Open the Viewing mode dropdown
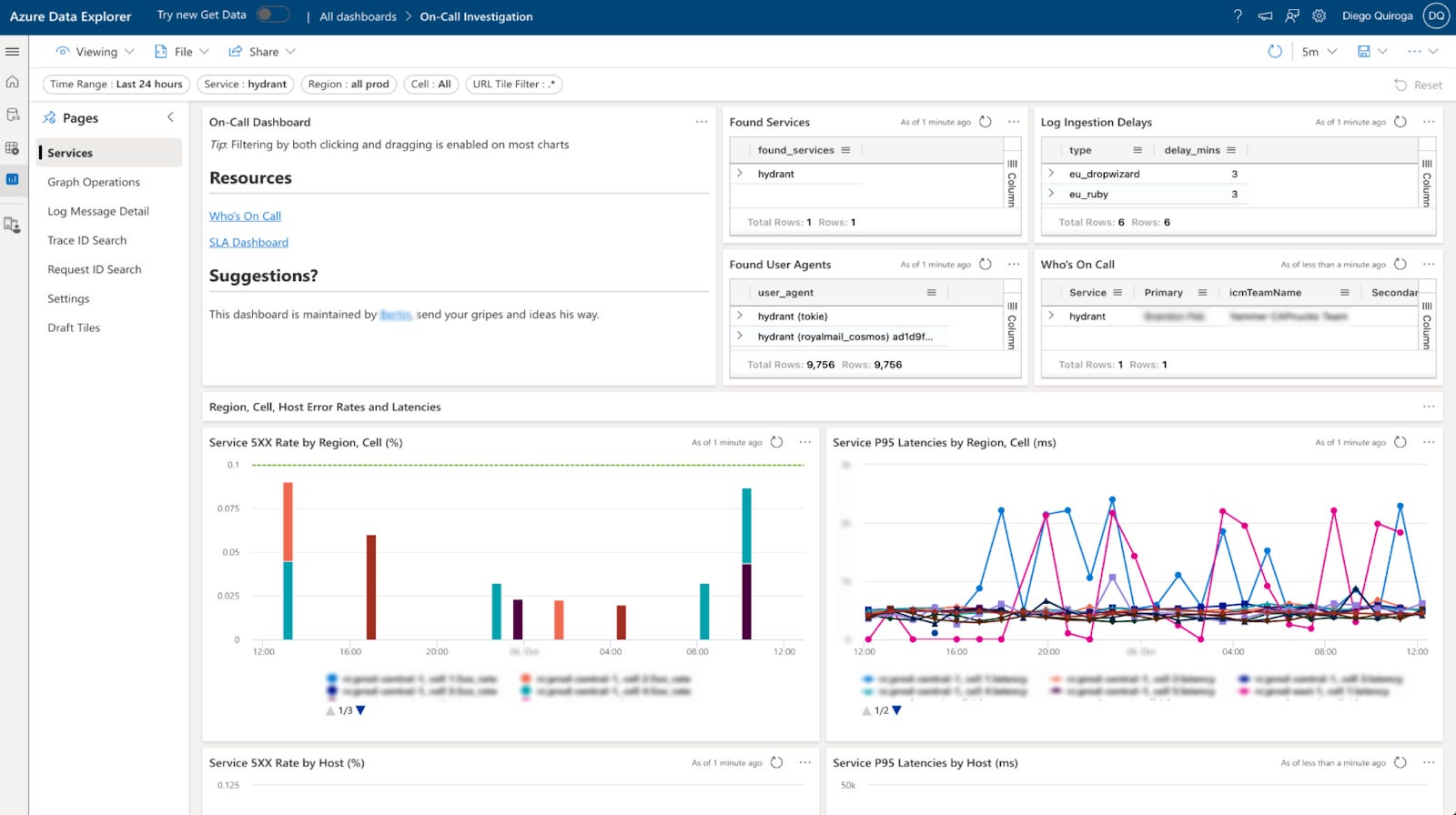This screenshot has width=1456, height=815. tap(95, 52)
